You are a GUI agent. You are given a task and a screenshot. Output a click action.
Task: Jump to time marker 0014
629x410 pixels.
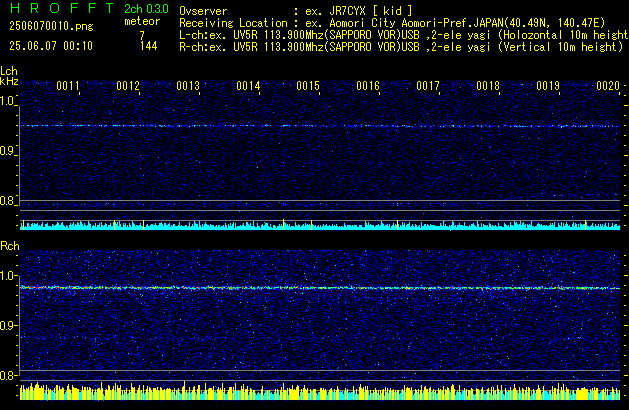point(248,86)
